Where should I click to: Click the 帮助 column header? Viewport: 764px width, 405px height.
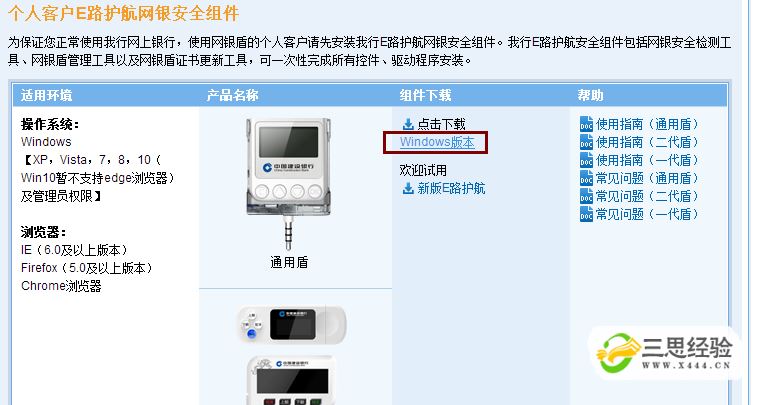(x=591, y=95)
